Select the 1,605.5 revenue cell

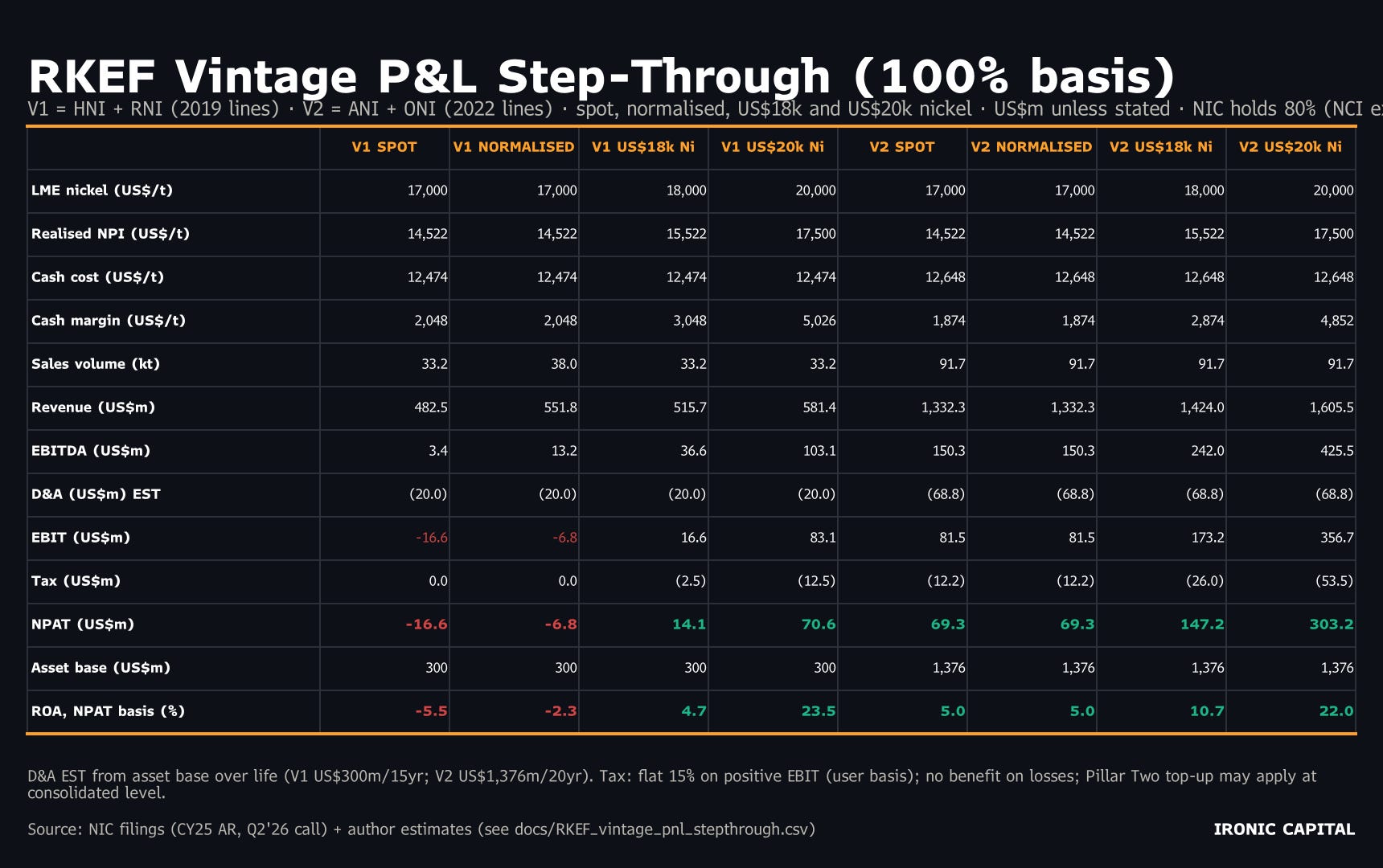(1332, 407)
